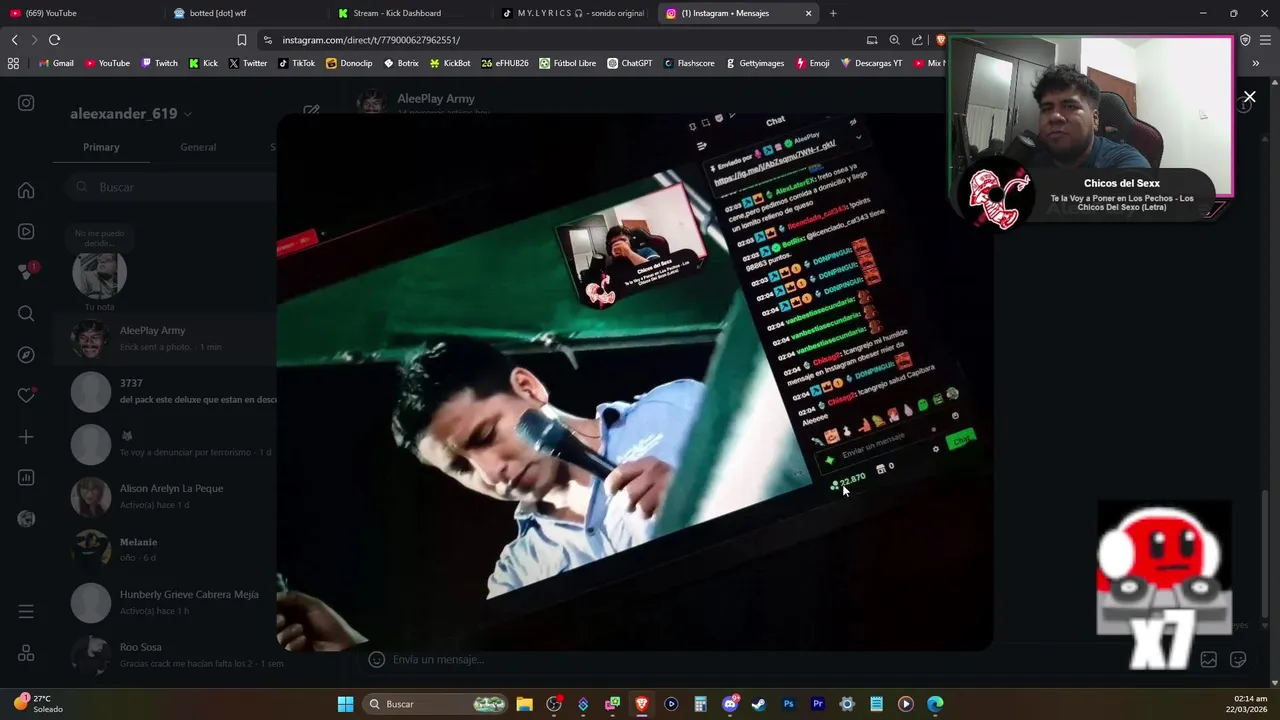This screenshot has width=1280, height=720.
Task: Open Brave Shields lion icon
Action: point(940,40)
